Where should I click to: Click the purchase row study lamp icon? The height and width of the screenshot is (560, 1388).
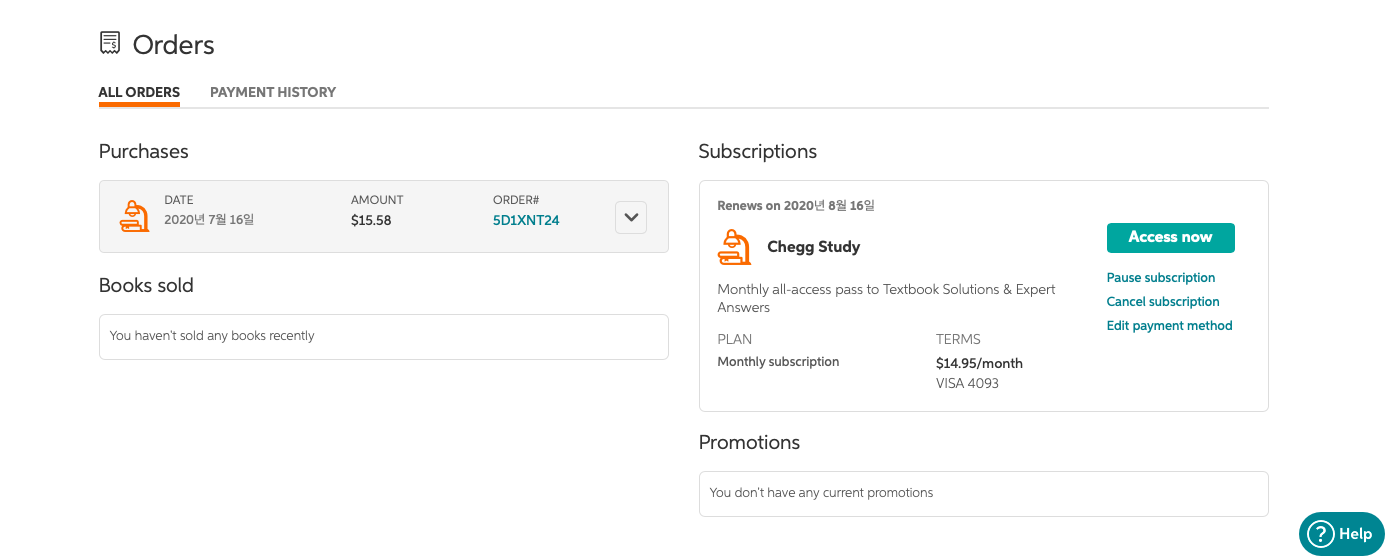click(x=134, y=216)
